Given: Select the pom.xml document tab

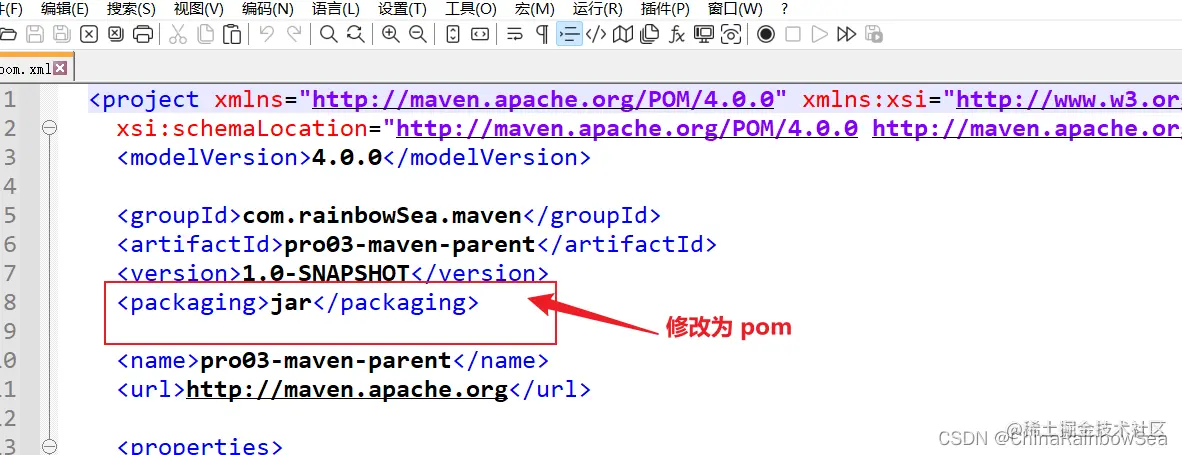Looking at the screenshot, I should 27,69.
